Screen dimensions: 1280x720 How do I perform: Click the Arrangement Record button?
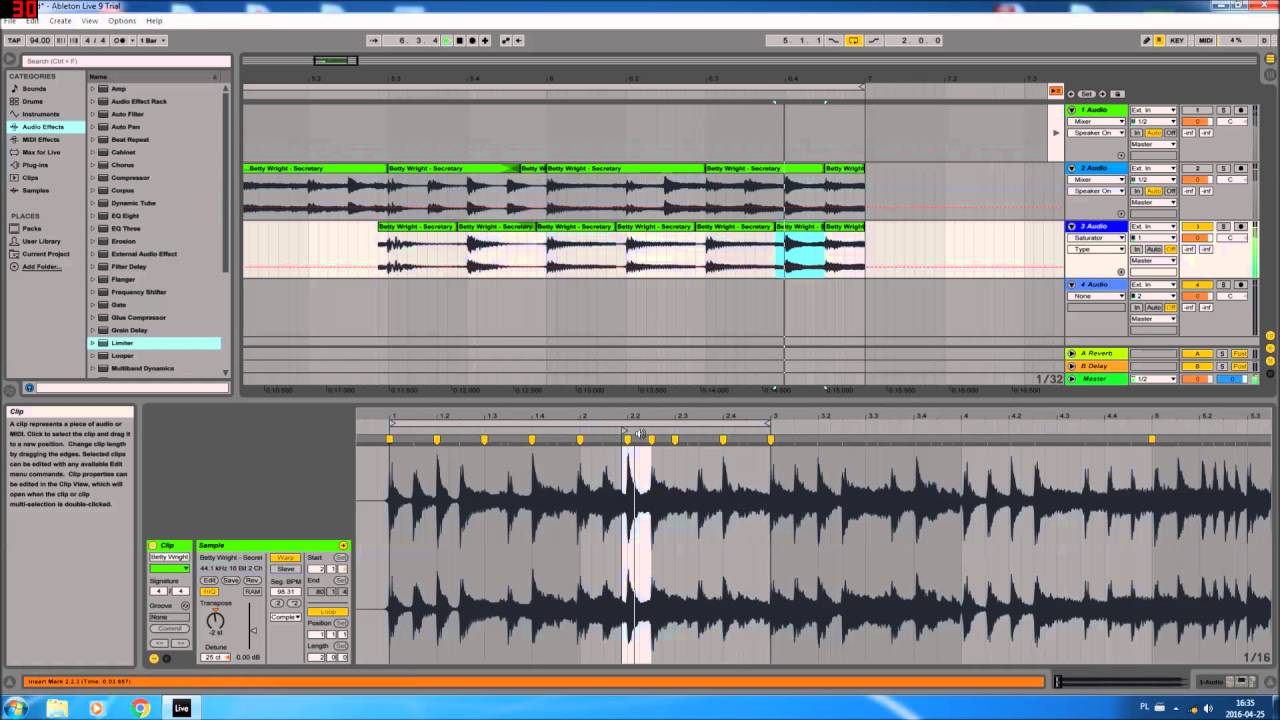(x=472, y=40)
